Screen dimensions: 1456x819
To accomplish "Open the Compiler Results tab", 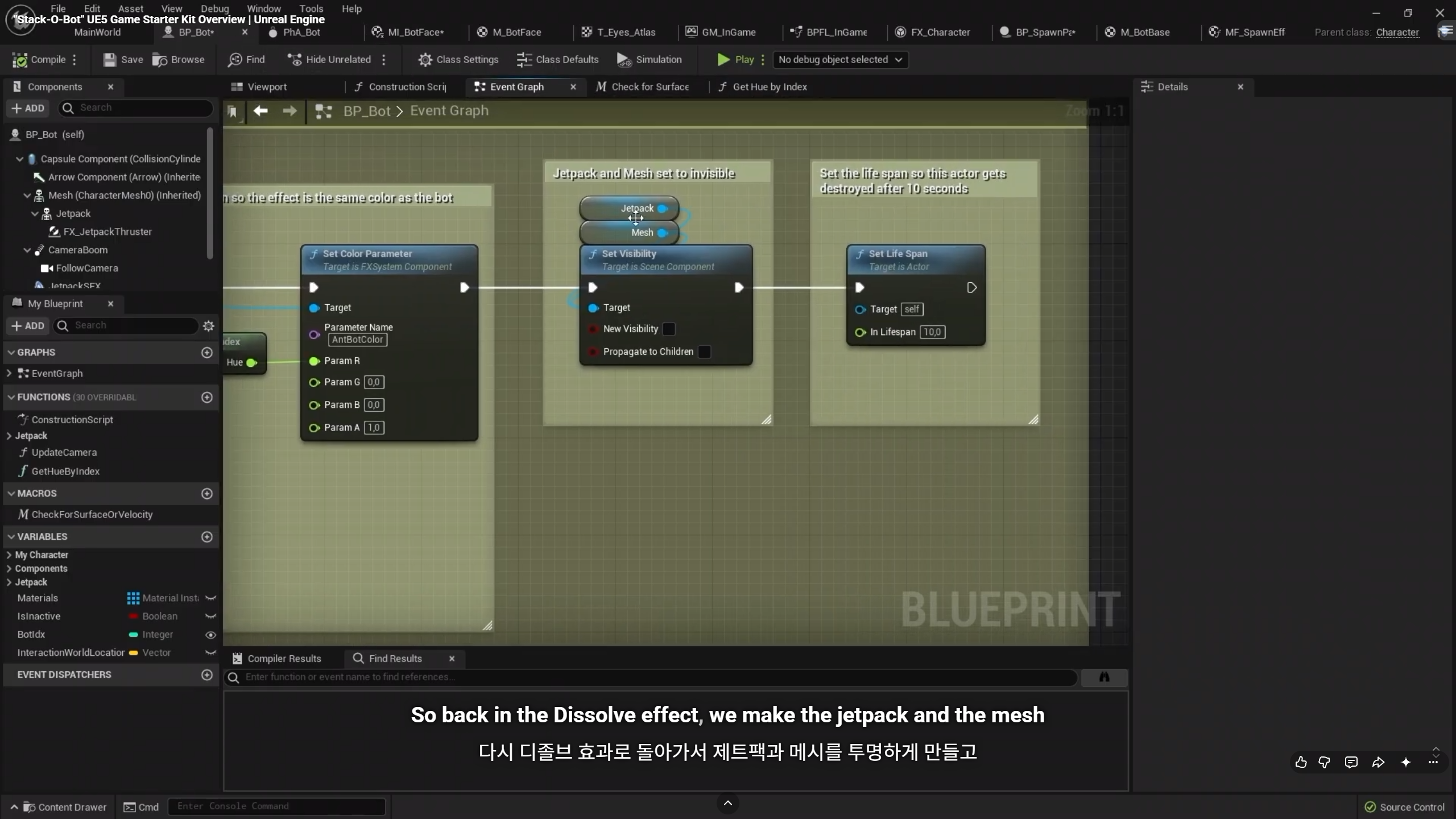I will [x=278, y=659].
